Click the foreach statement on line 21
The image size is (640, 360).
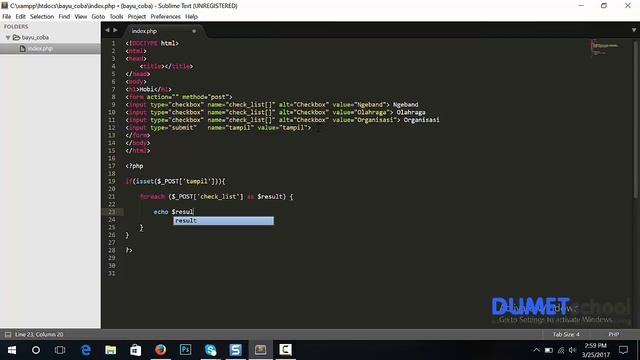[x=216, y=197]
